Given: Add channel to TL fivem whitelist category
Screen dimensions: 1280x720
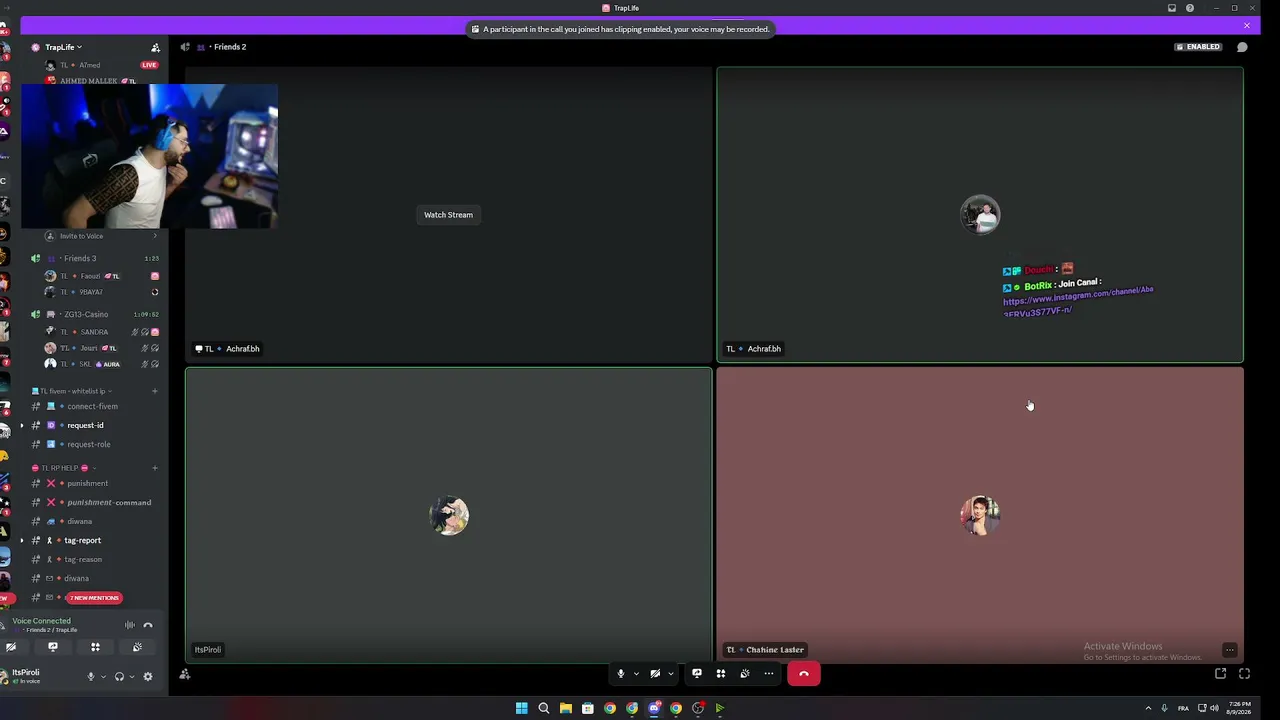Looking at the screenshot, I should coord(155,391).
